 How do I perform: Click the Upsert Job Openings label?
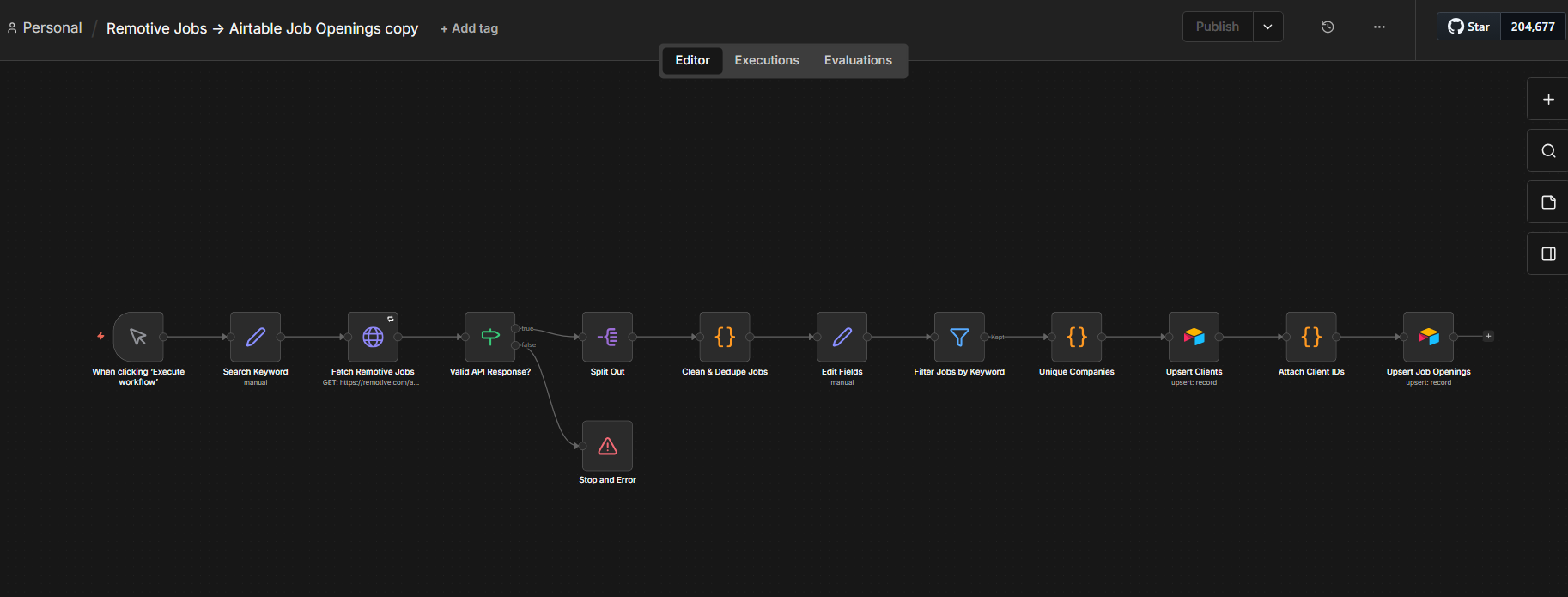(x=1429, y=372)
